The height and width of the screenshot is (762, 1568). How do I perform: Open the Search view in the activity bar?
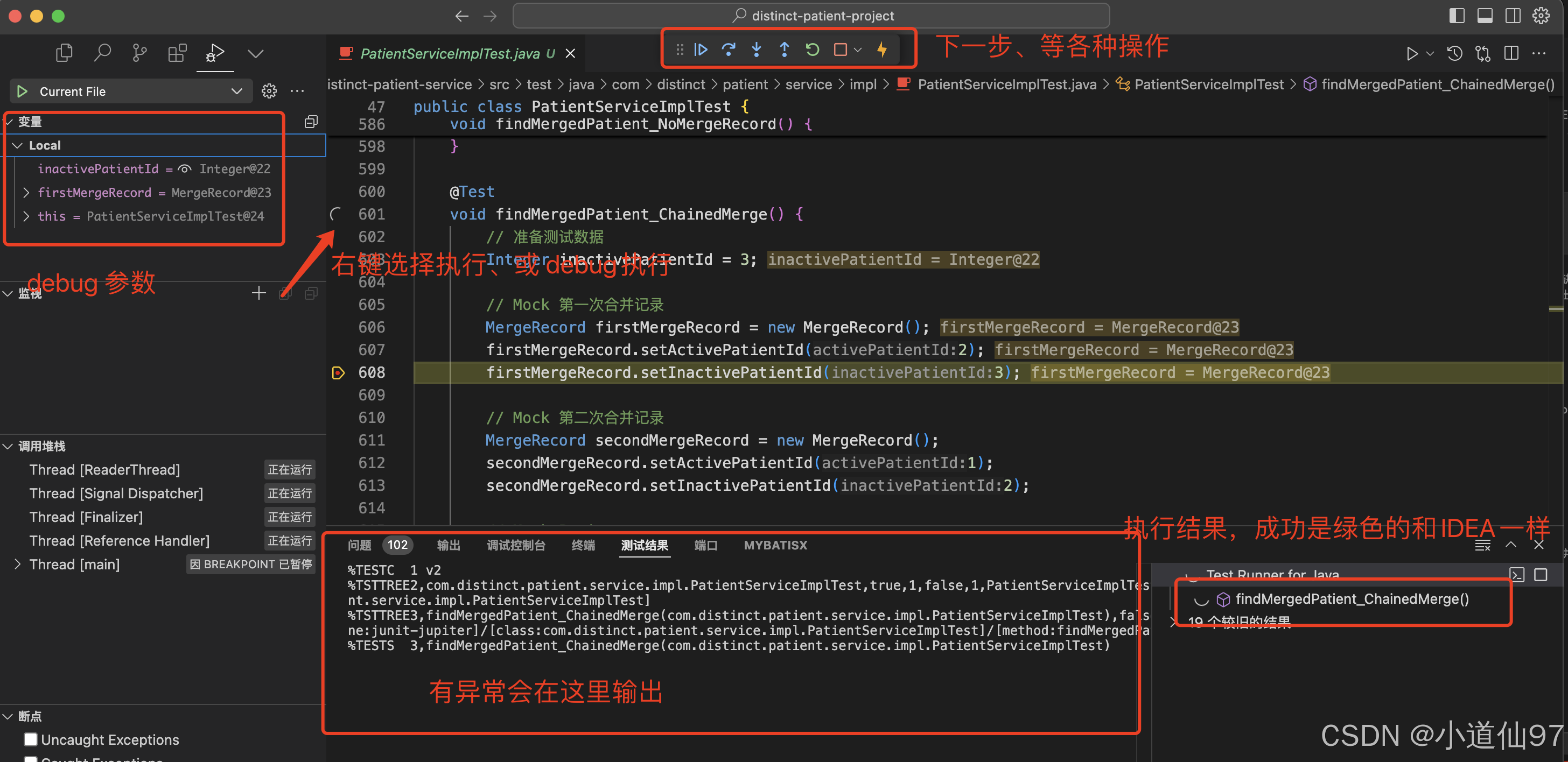102,53
